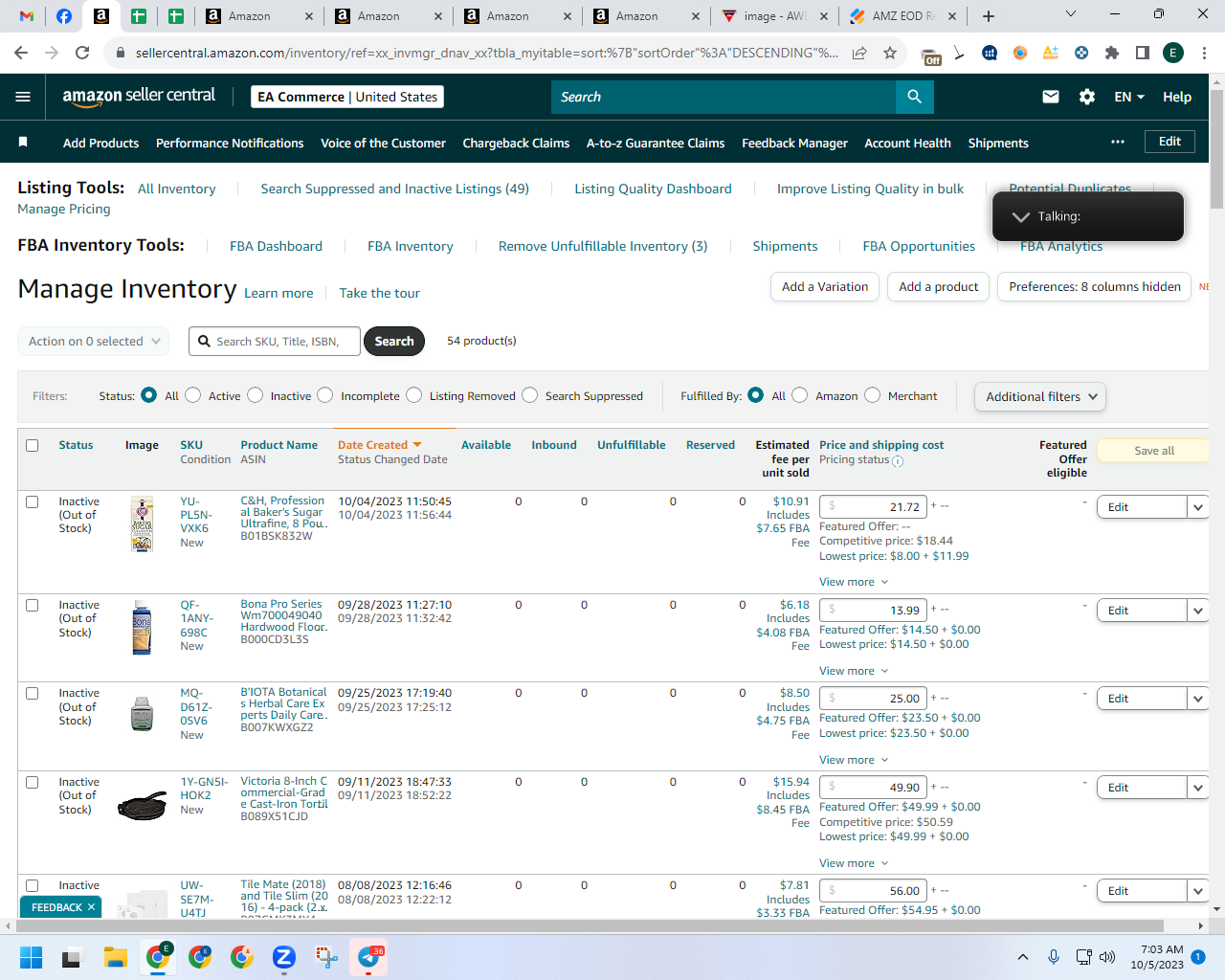Image resolution: width=1225 pixels, height=980 pixels.
Task: Click browser back arrow
Action: 21,53
